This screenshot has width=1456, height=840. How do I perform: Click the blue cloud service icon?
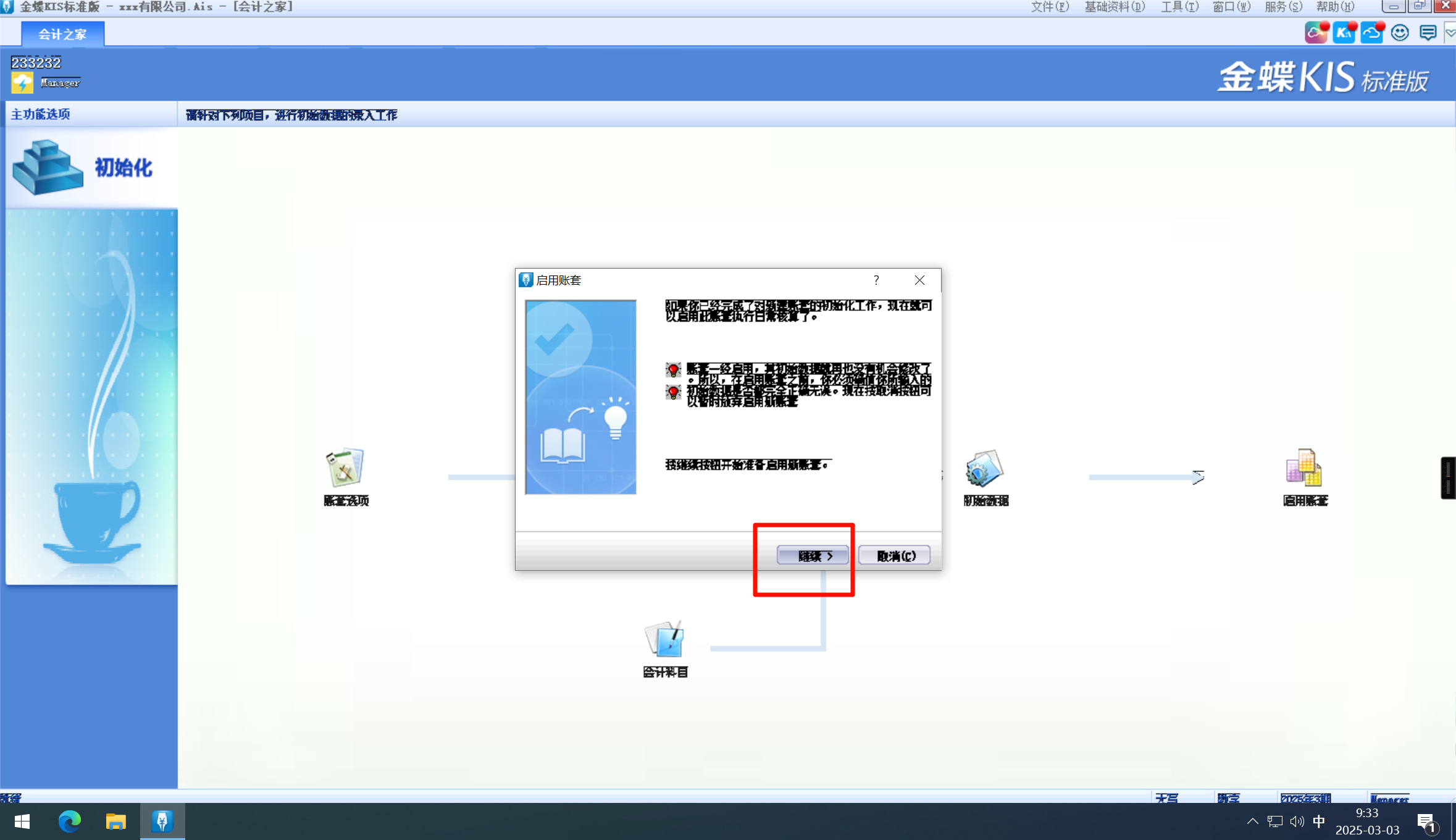(1371, 32)
